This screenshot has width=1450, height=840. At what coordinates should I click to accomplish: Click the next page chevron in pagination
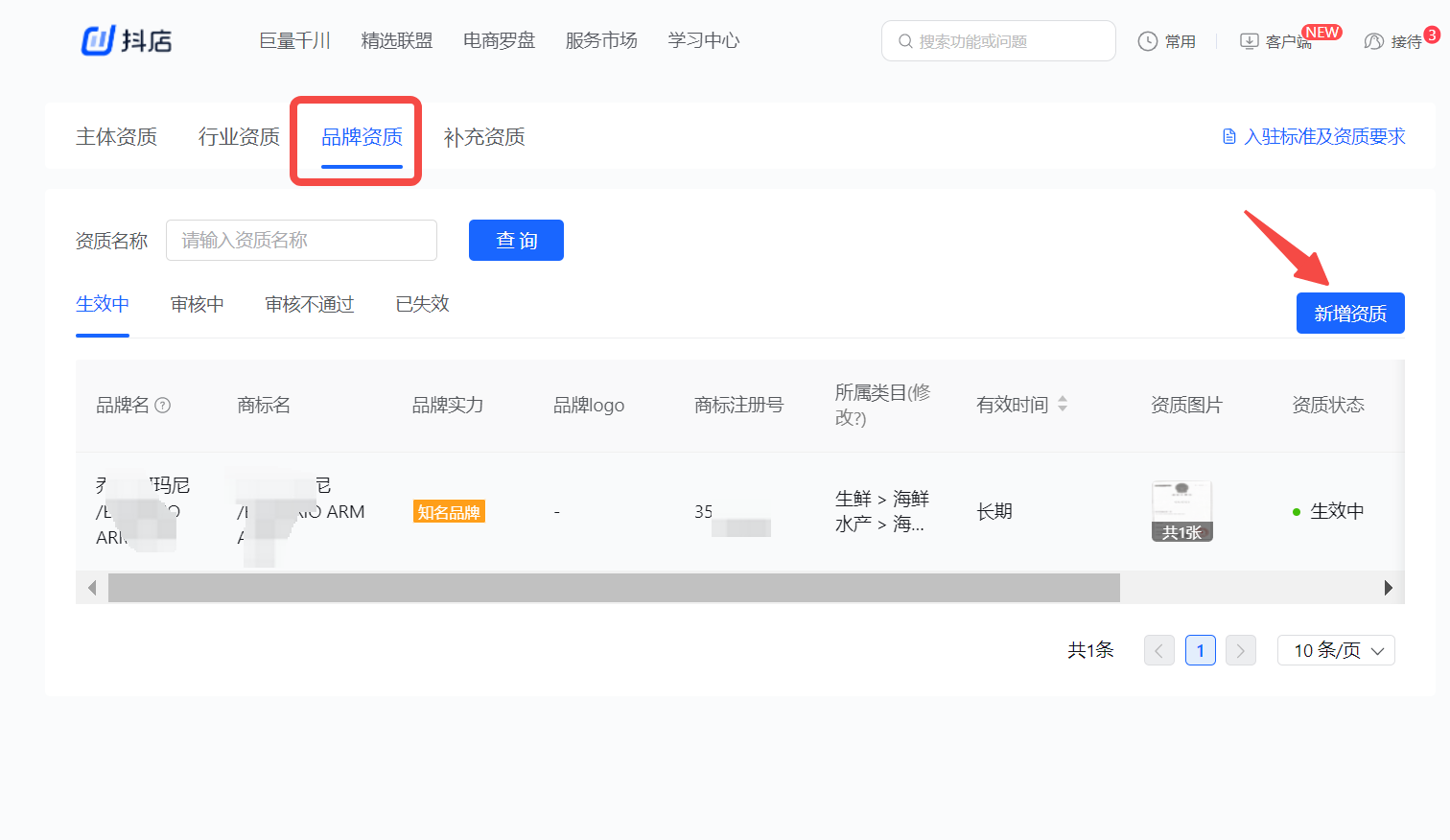[x=1241, y=650]
